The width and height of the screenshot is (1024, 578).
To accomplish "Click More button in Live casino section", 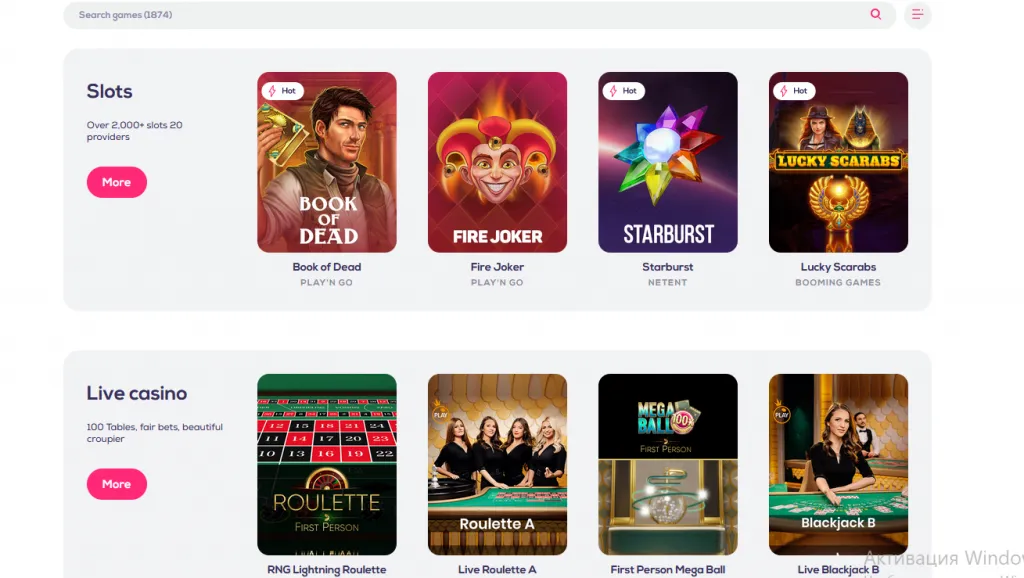I will [117, 484].
